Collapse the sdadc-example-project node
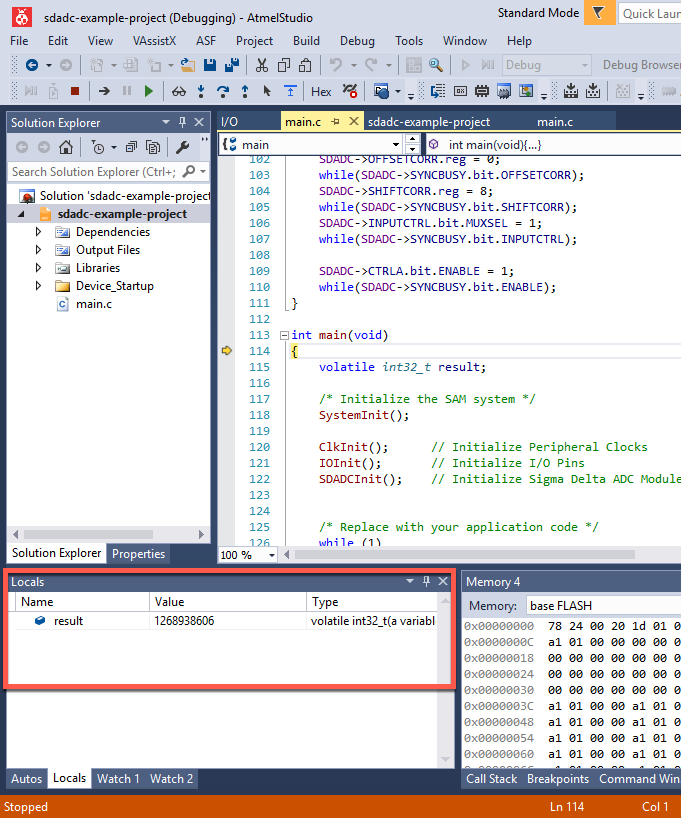 coord(21,214)
